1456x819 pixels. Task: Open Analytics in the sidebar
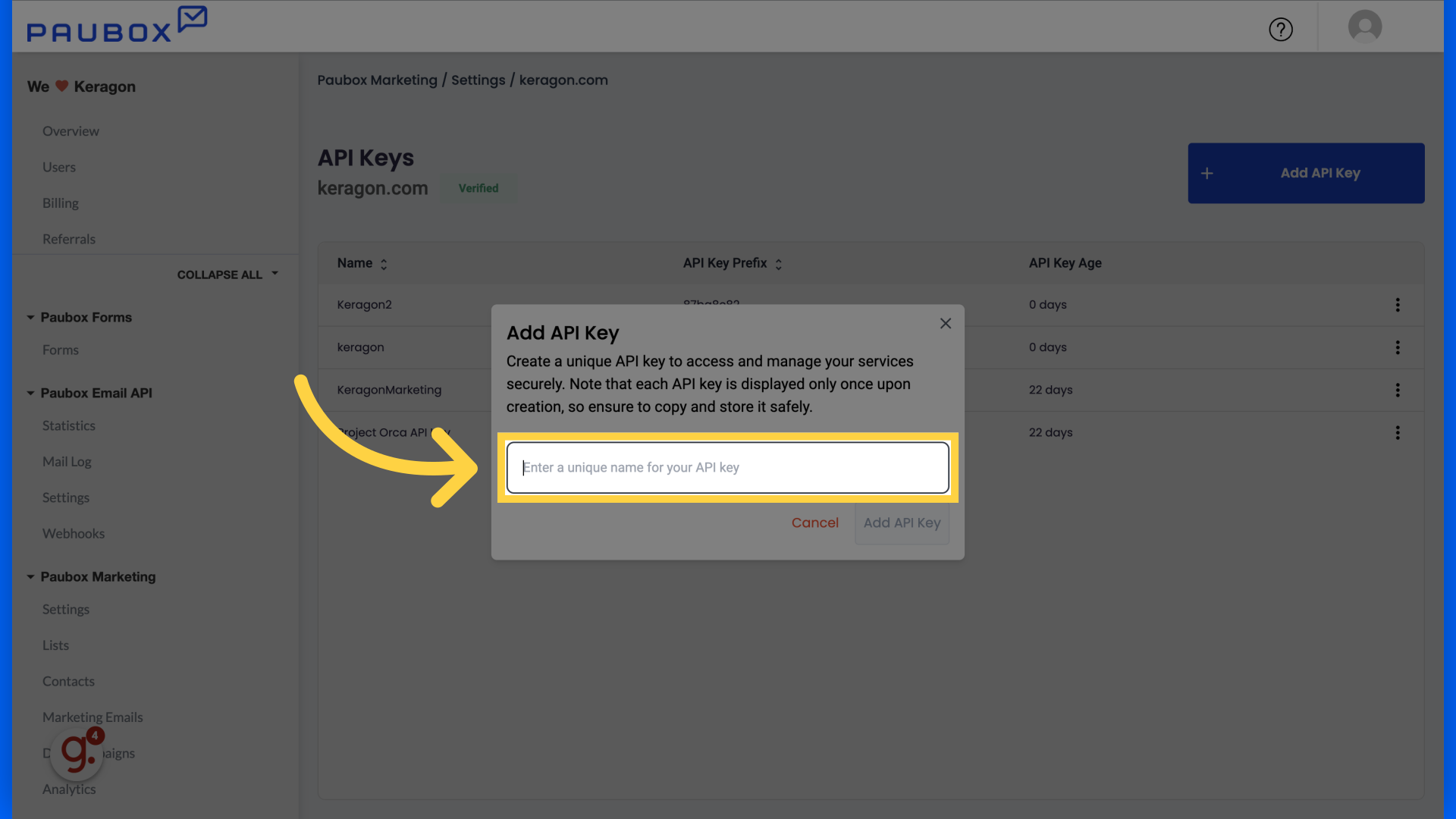(69, 789)
